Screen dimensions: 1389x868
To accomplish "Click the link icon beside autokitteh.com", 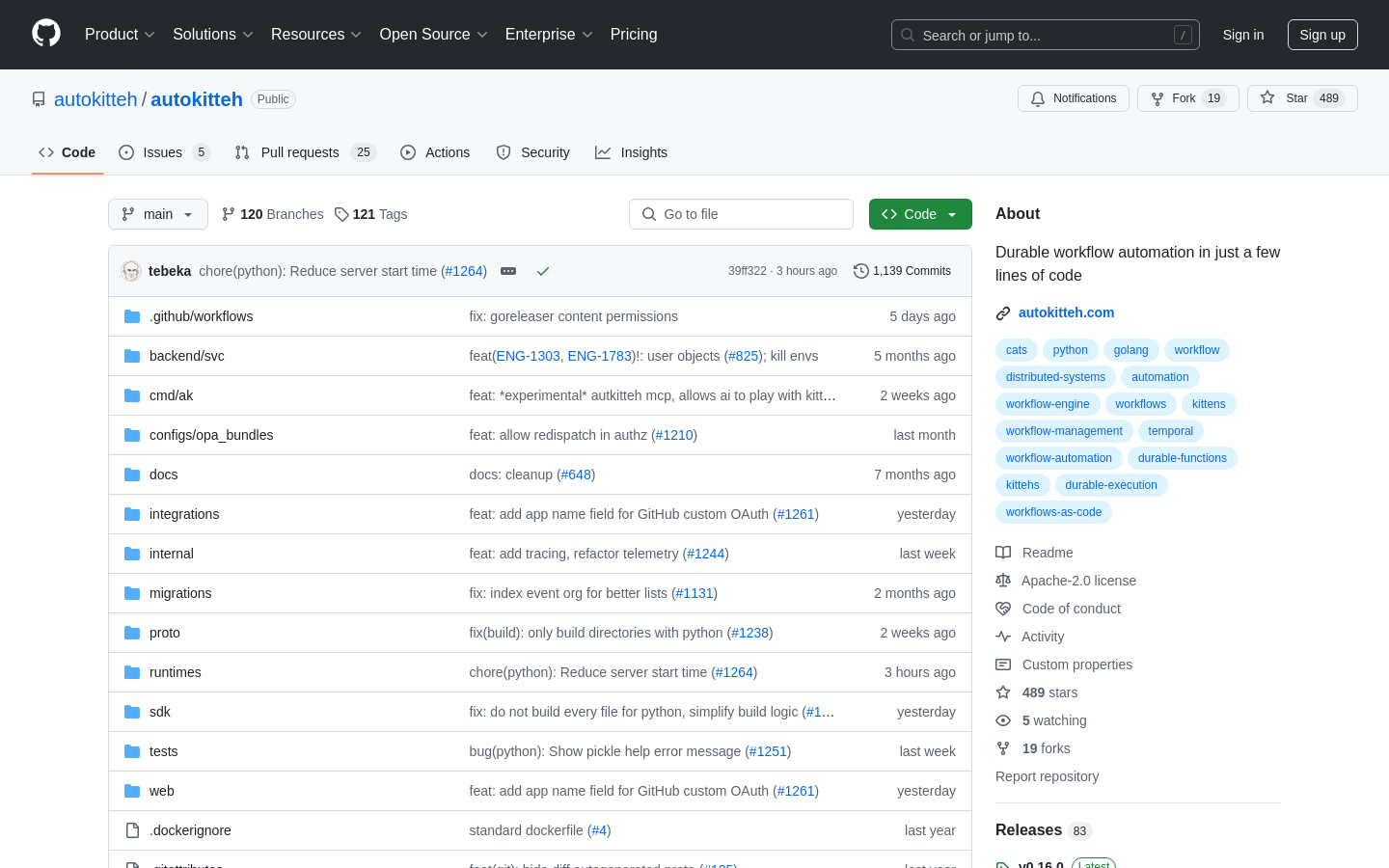I will point(1003,312).
